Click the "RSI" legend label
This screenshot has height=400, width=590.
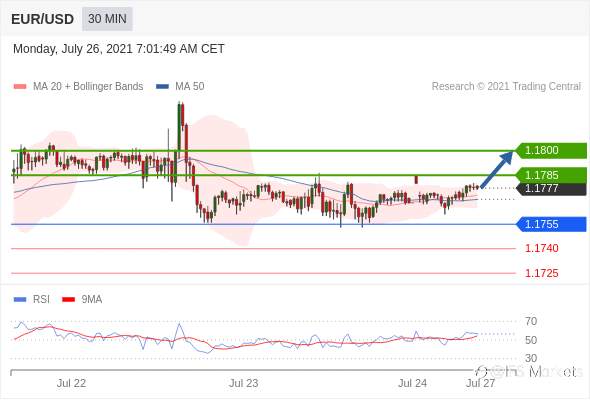[x=41, y=300]
